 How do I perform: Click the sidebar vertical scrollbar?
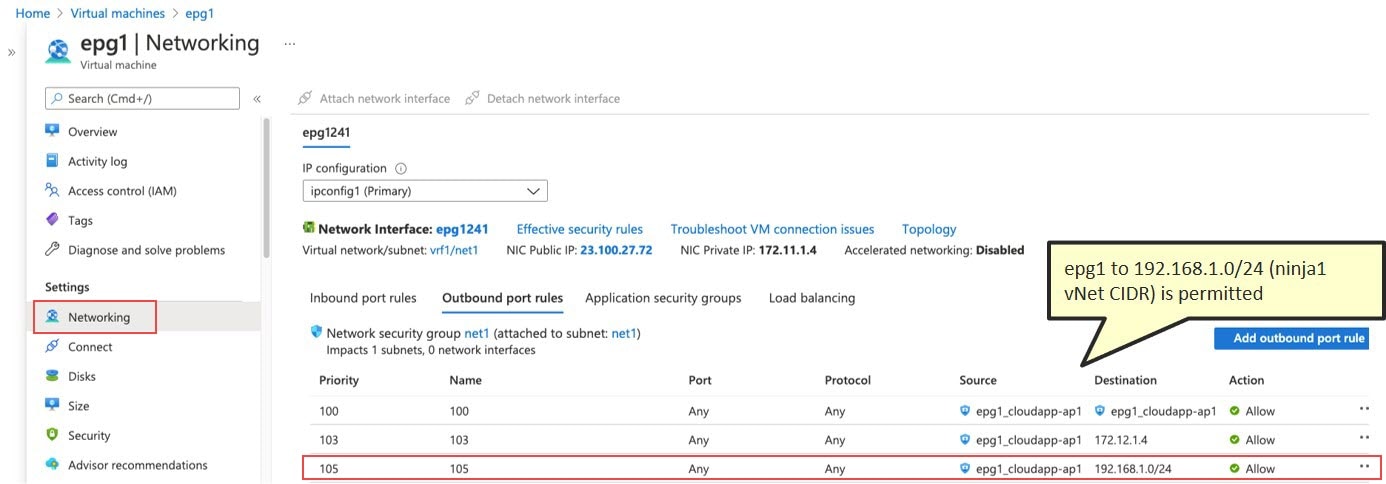(266, 190)
